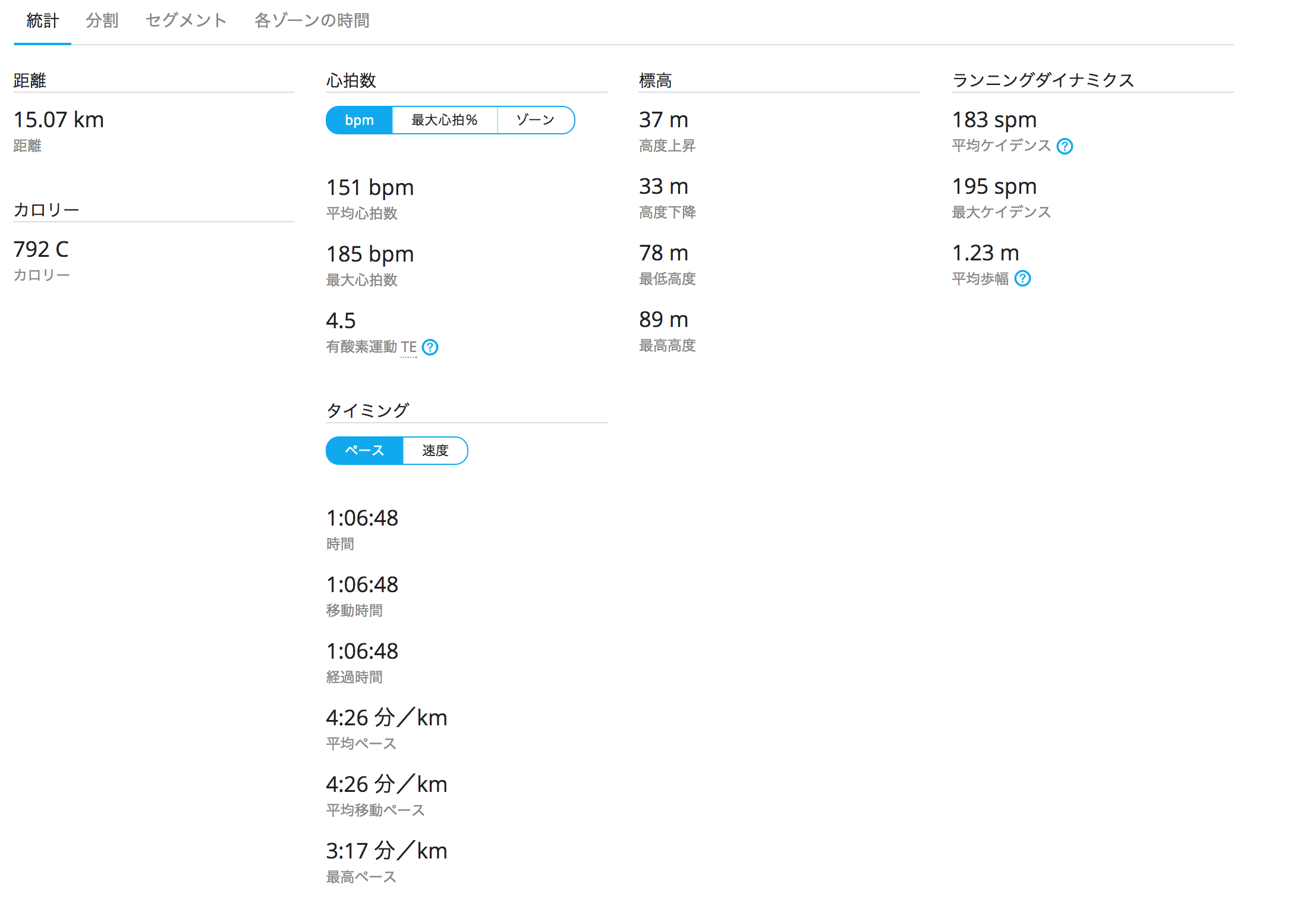Screen dimensions: 1316x912
Task: Click the 183 spm average cadence value
Action: [994, 119]
